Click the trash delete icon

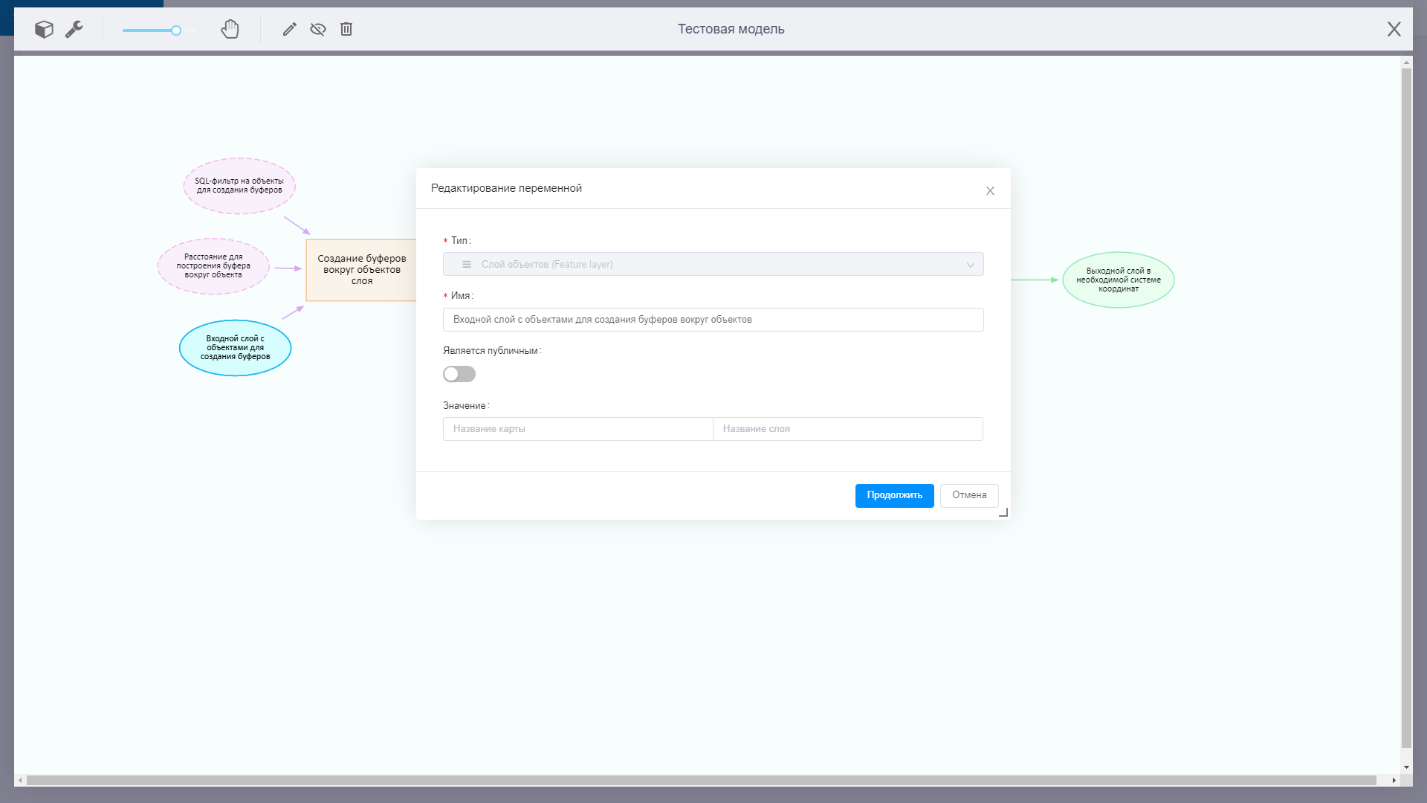coord(346,29)
